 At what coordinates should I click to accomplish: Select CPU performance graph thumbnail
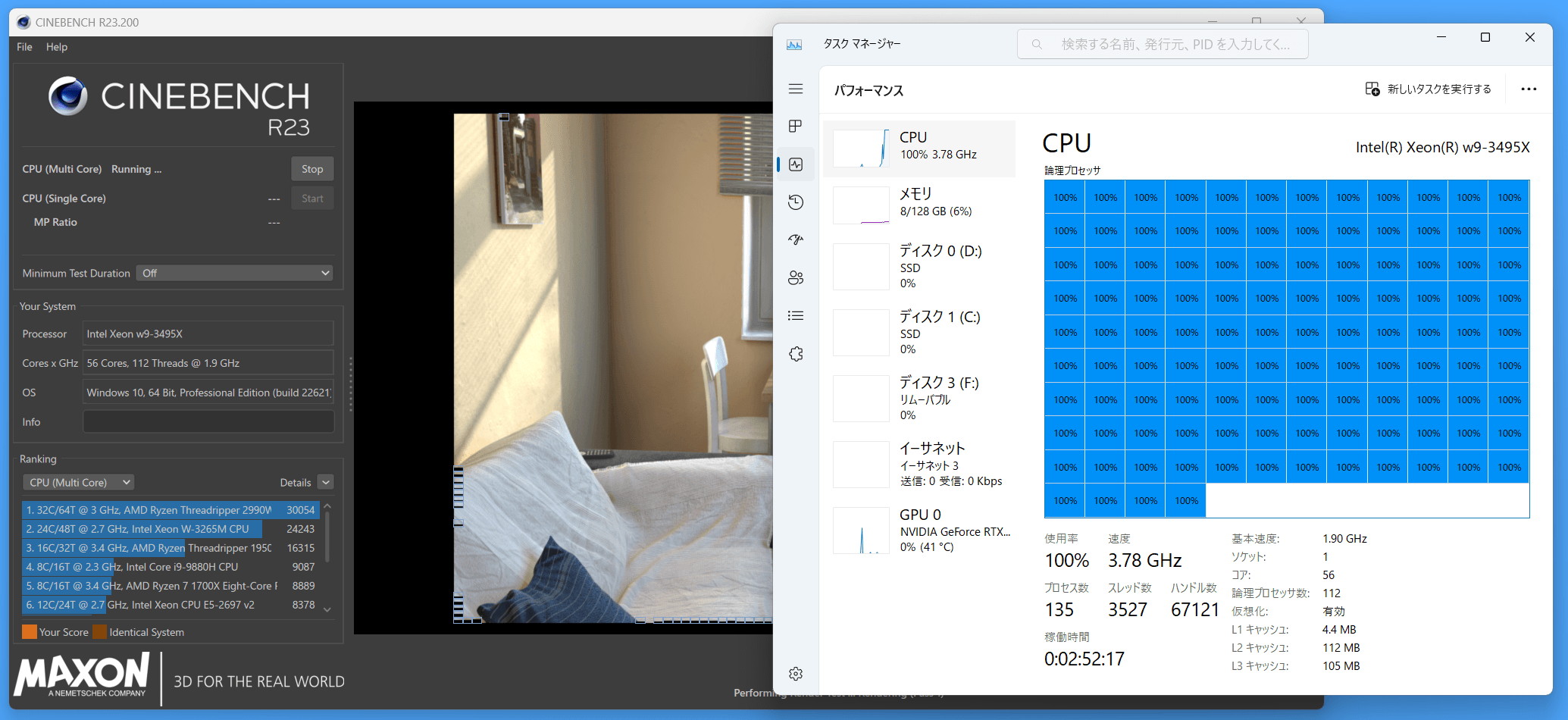(x=861, y=149)
